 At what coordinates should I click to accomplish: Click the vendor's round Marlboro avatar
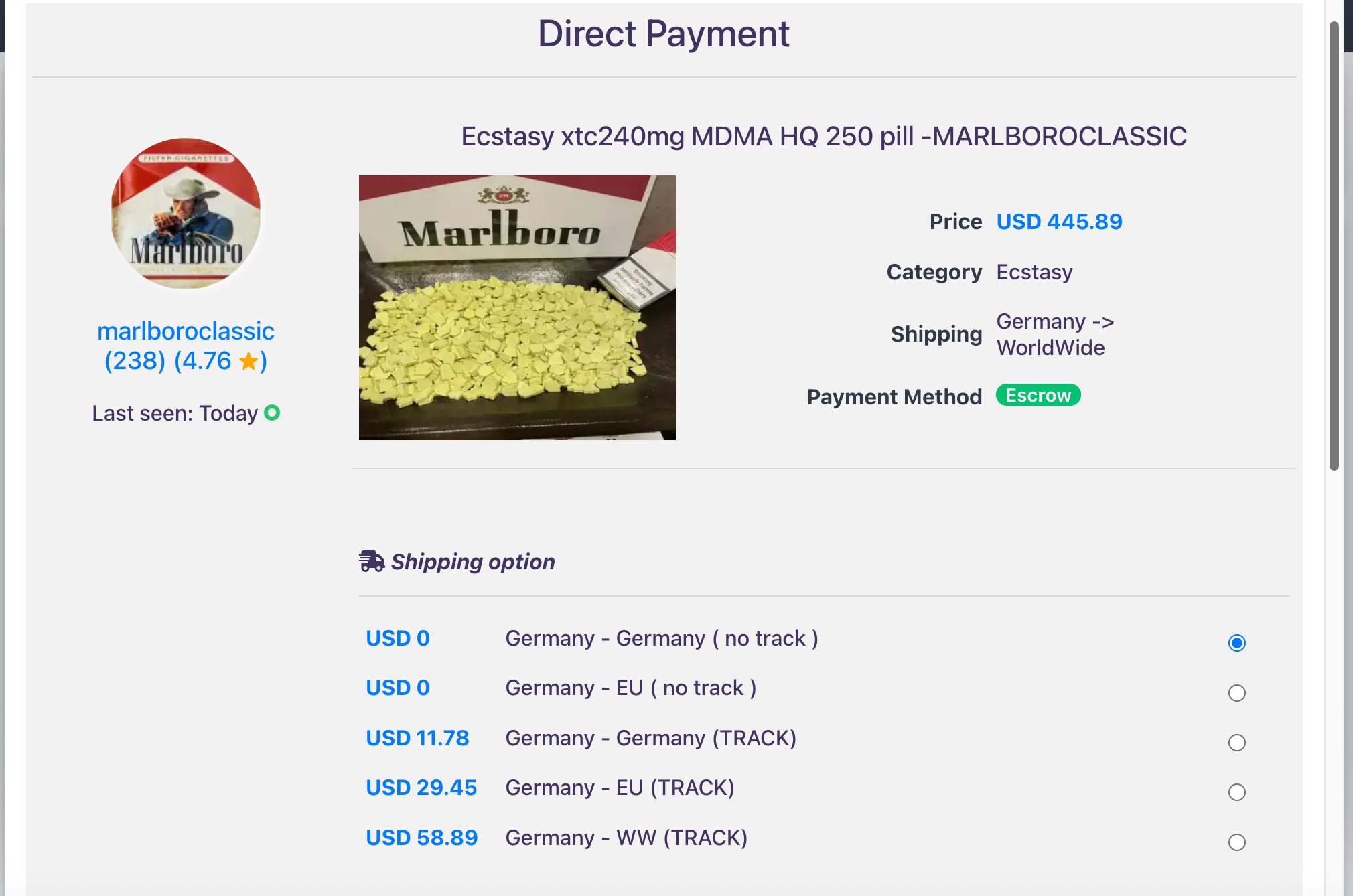[x=186, y=213]
